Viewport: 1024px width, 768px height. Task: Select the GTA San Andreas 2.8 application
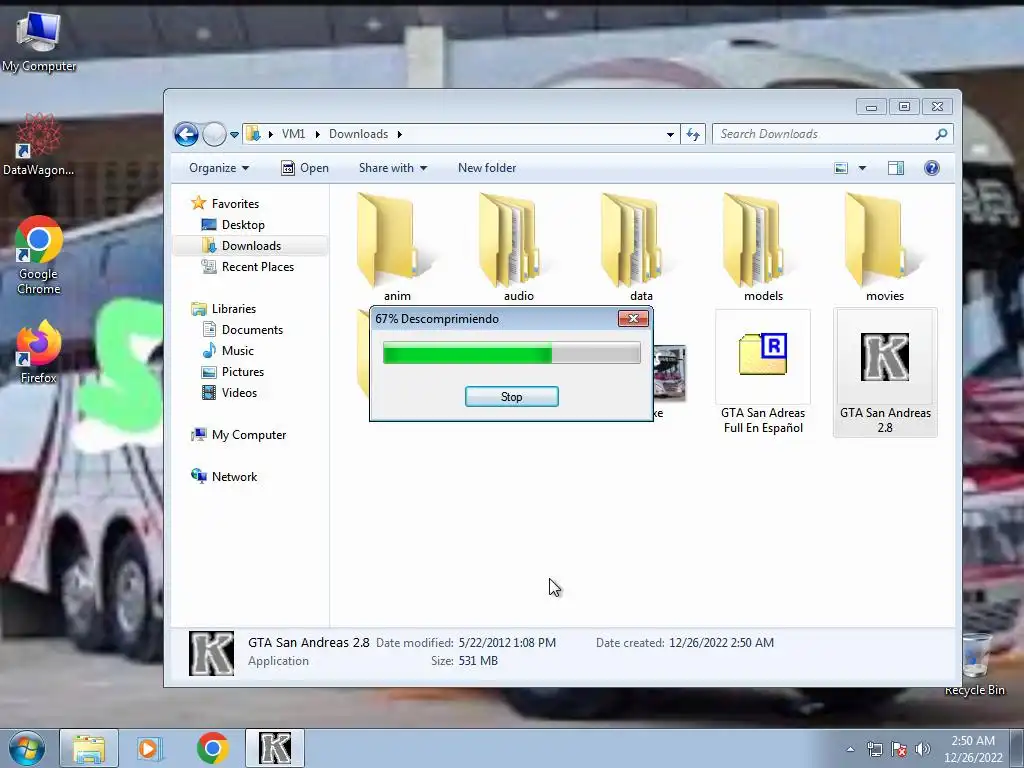click(x=885, y=372)
